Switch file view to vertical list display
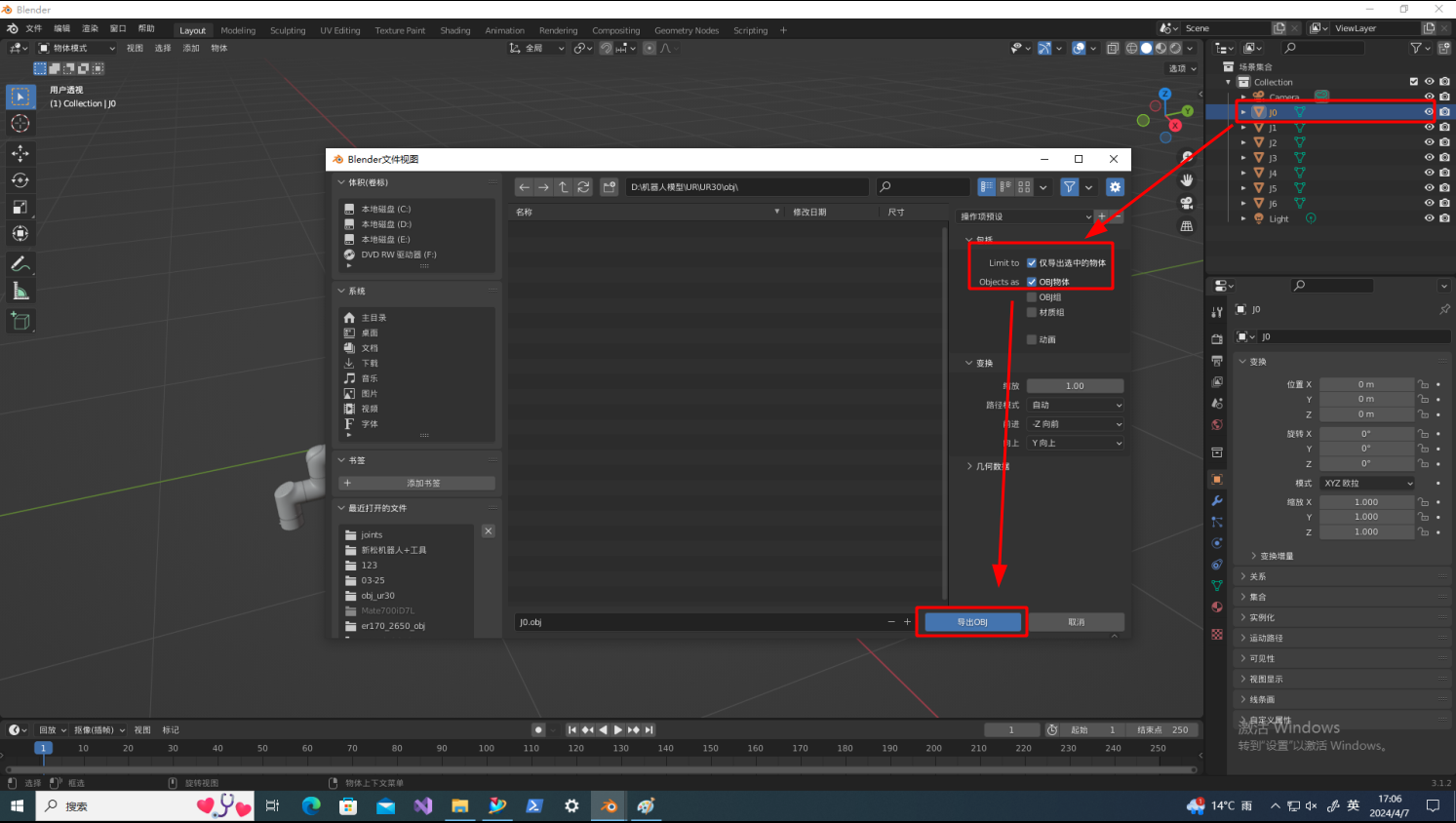The width and height of the screenshot is (1456, 823). pyautogui.click(x=987, y=187)
